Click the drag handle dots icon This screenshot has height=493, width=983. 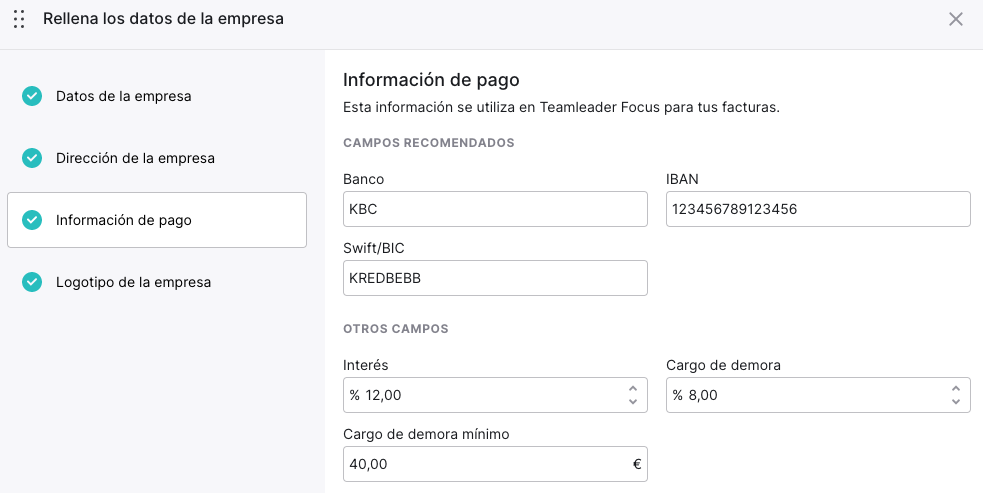click(x=19, y=19)
